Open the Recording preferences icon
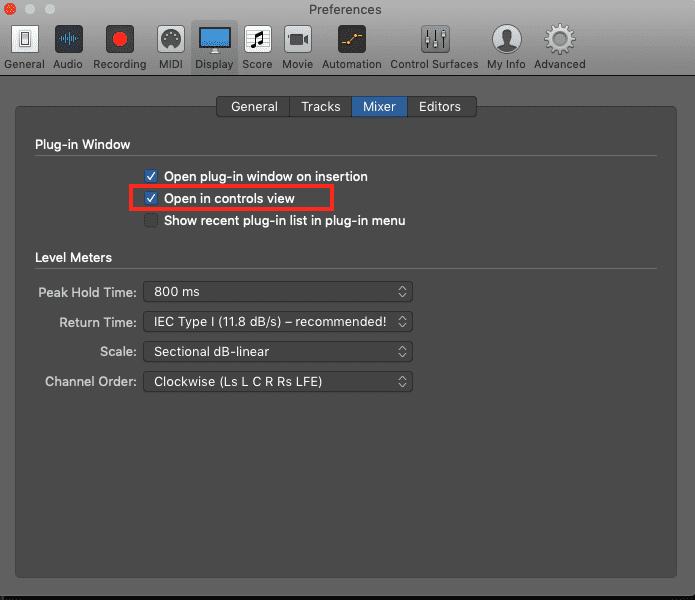This screenshot has height=600, width=695. pyautogui.click(x=120, y=39)
